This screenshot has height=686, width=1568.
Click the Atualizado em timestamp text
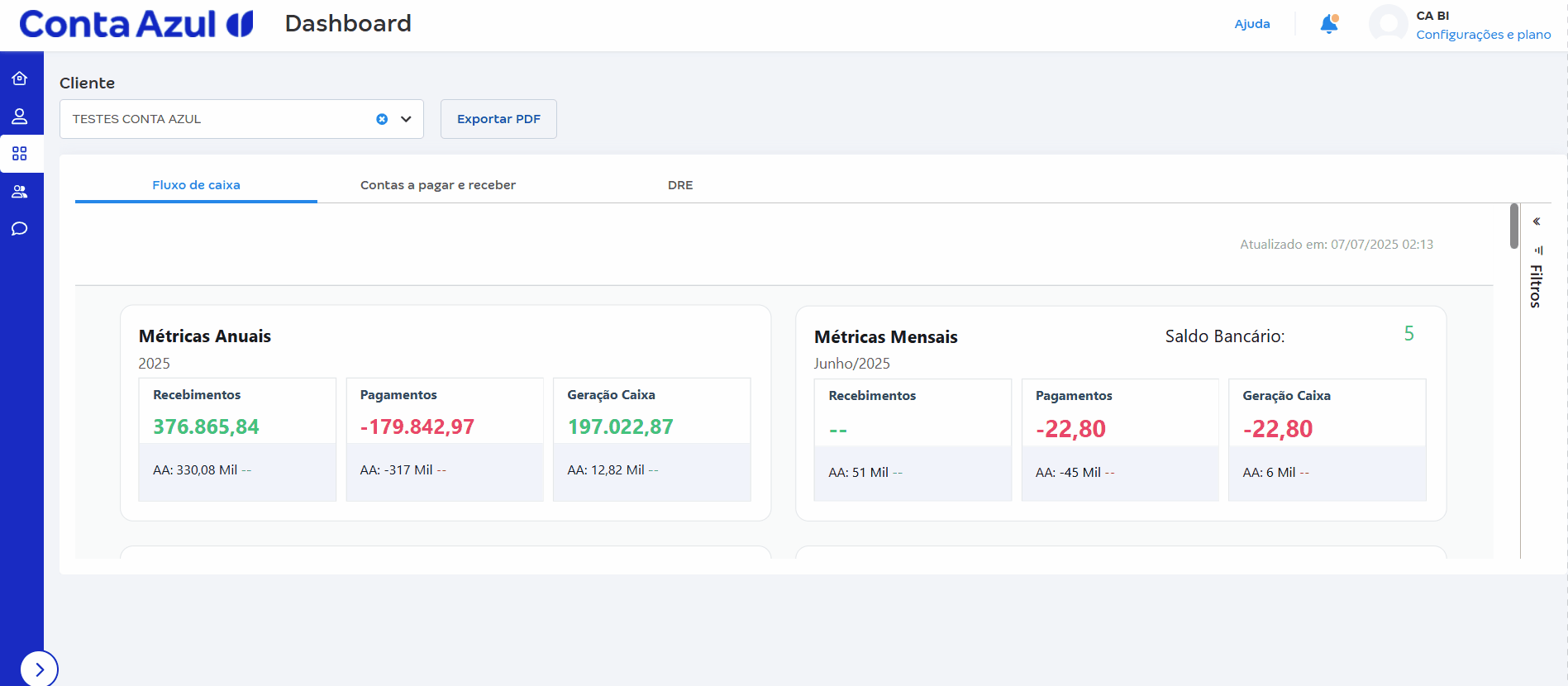click(x=1337, y=245)
